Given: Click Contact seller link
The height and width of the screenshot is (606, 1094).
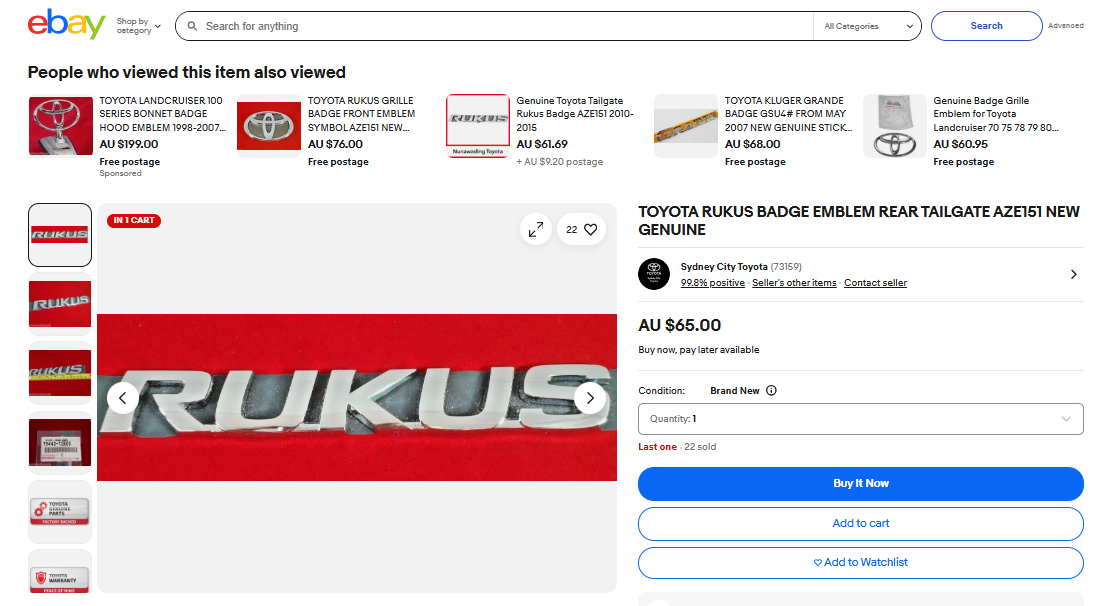Looking at the screenshot, I should click(x=875, y=283).
